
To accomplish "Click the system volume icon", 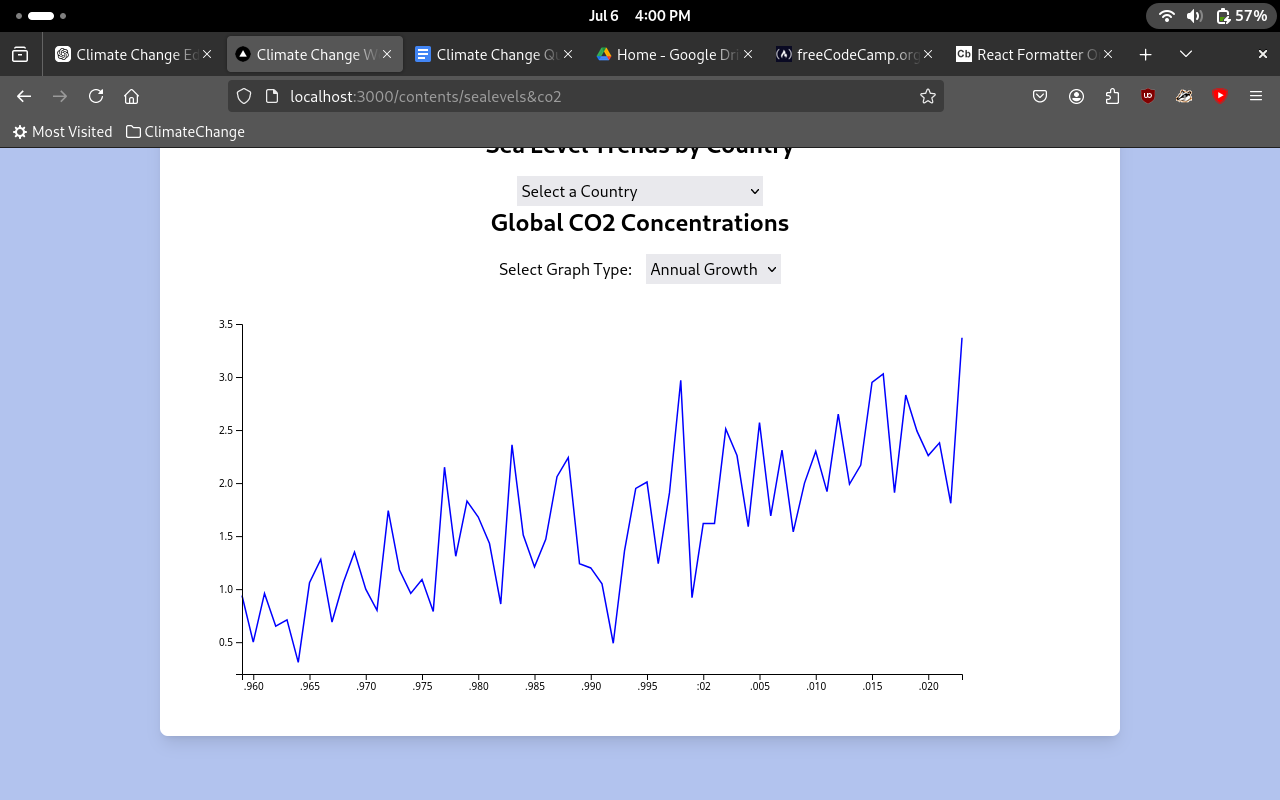I will click(1194, 16).
